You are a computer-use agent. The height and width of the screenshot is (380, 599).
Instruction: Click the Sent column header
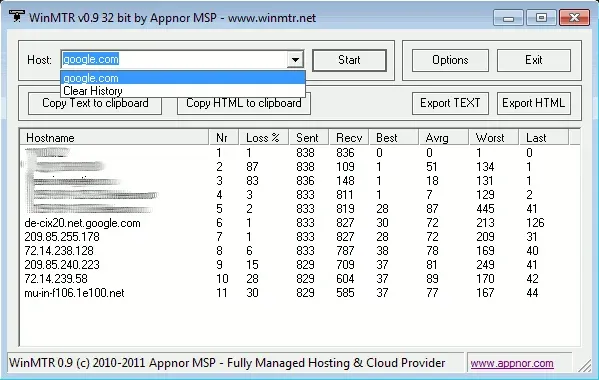pos(309,137)
